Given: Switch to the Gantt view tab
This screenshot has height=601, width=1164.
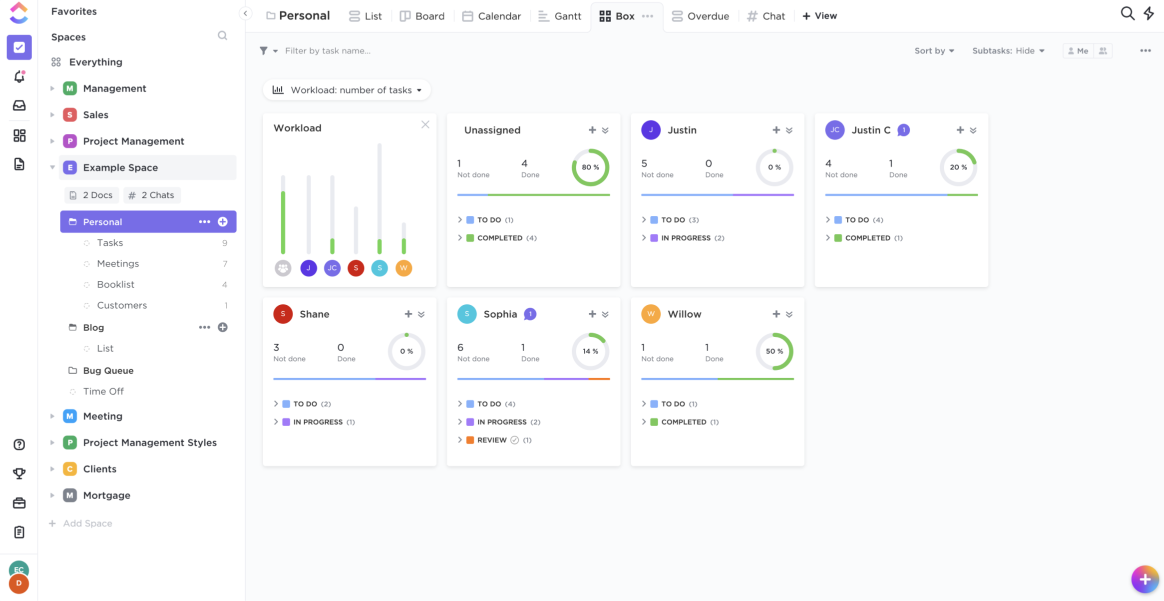Looking at the screenshot, I should point(559,16).
